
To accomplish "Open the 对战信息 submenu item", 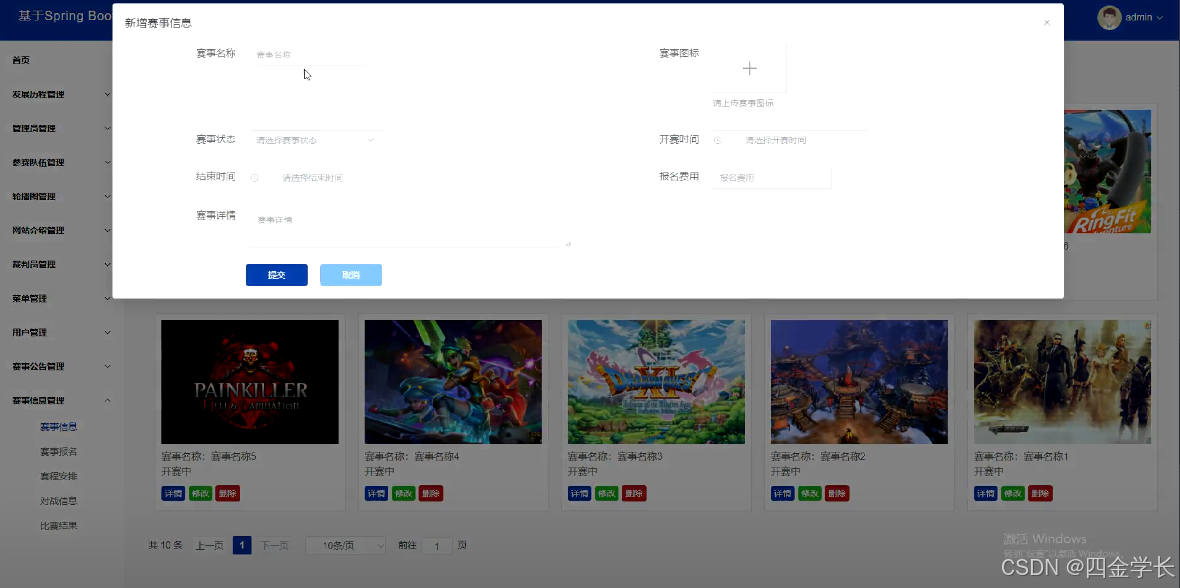I will click(x=59, y=501).
